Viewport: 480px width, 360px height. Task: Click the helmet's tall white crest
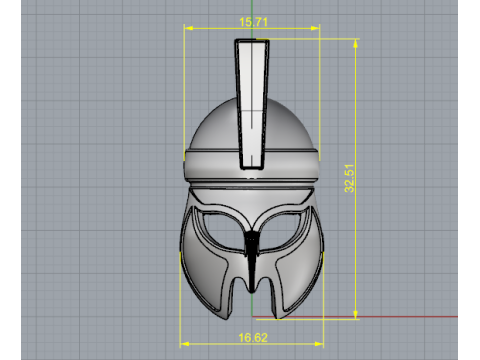pyautogui.click(x=252, y=104)
